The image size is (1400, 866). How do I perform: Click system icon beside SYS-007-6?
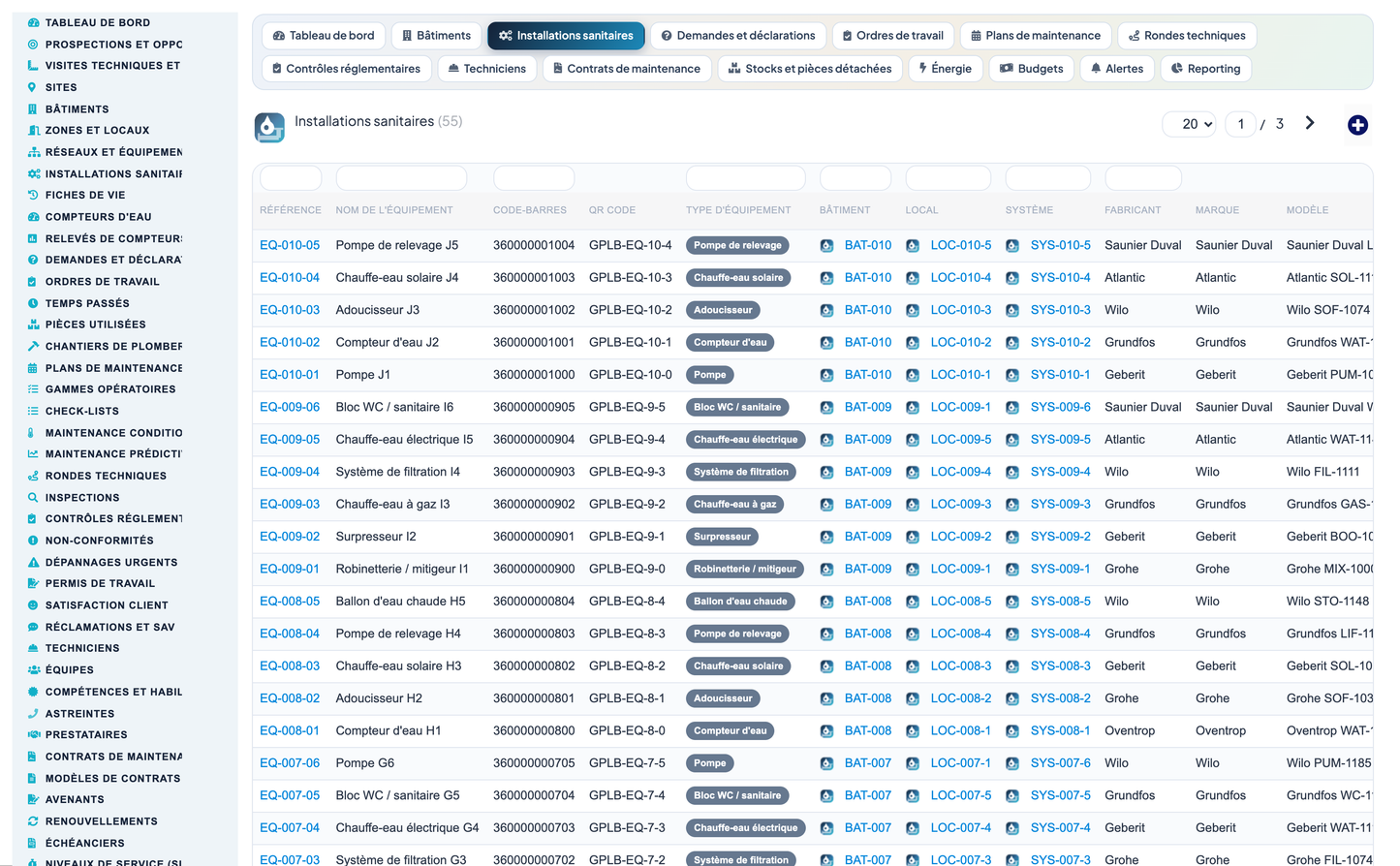pos(1012,763)
